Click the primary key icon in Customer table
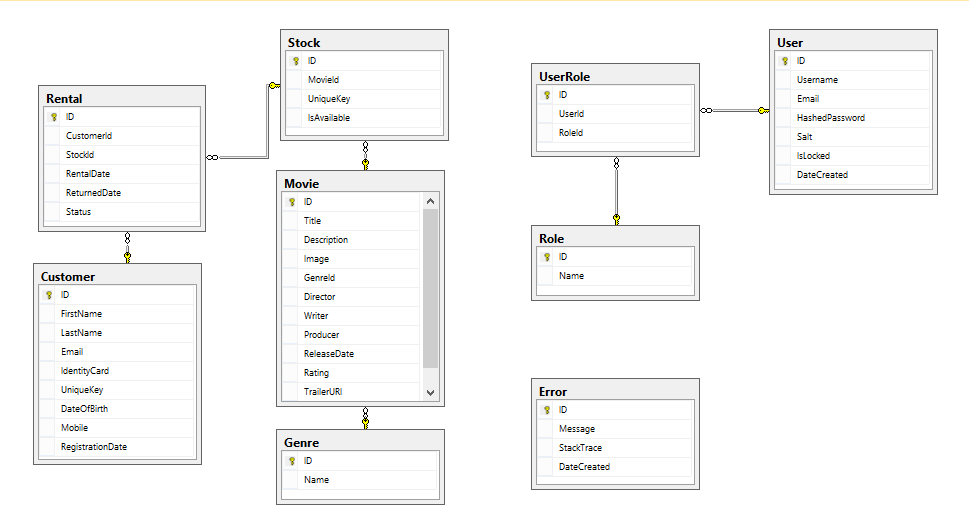Screen dimensions: 969x523 tap(49, 295)
